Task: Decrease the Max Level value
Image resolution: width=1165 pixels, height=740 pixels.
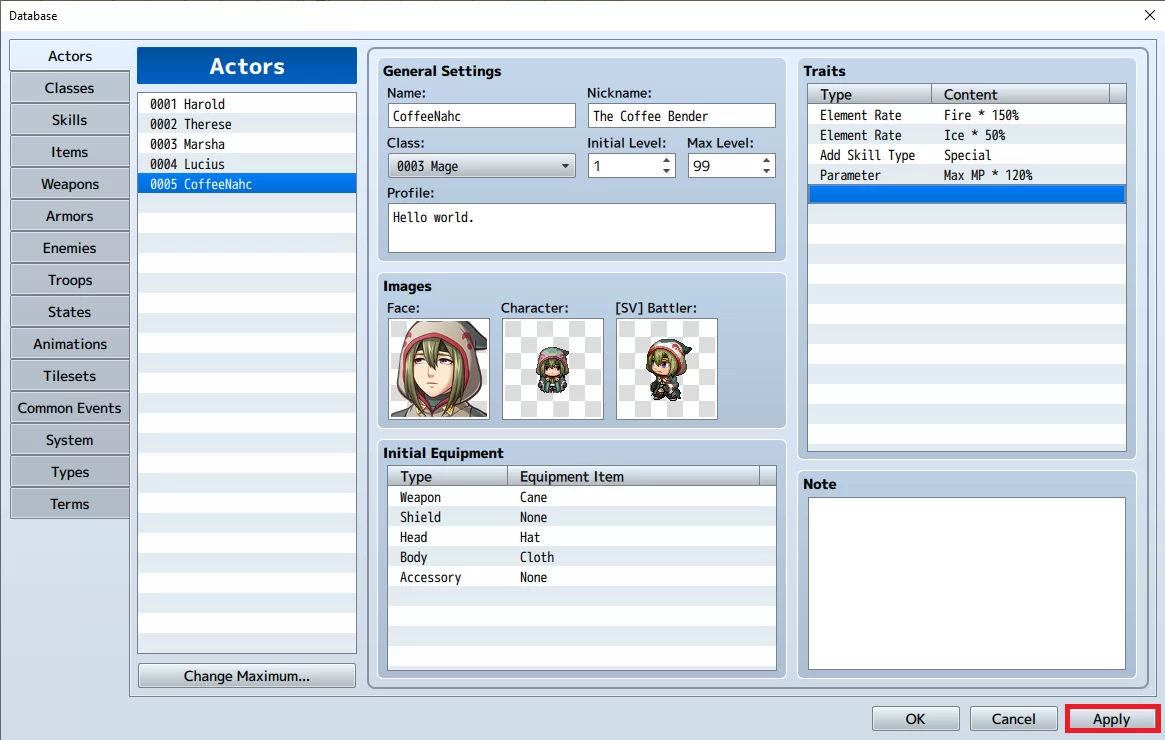Action: [x=766, y=172]
